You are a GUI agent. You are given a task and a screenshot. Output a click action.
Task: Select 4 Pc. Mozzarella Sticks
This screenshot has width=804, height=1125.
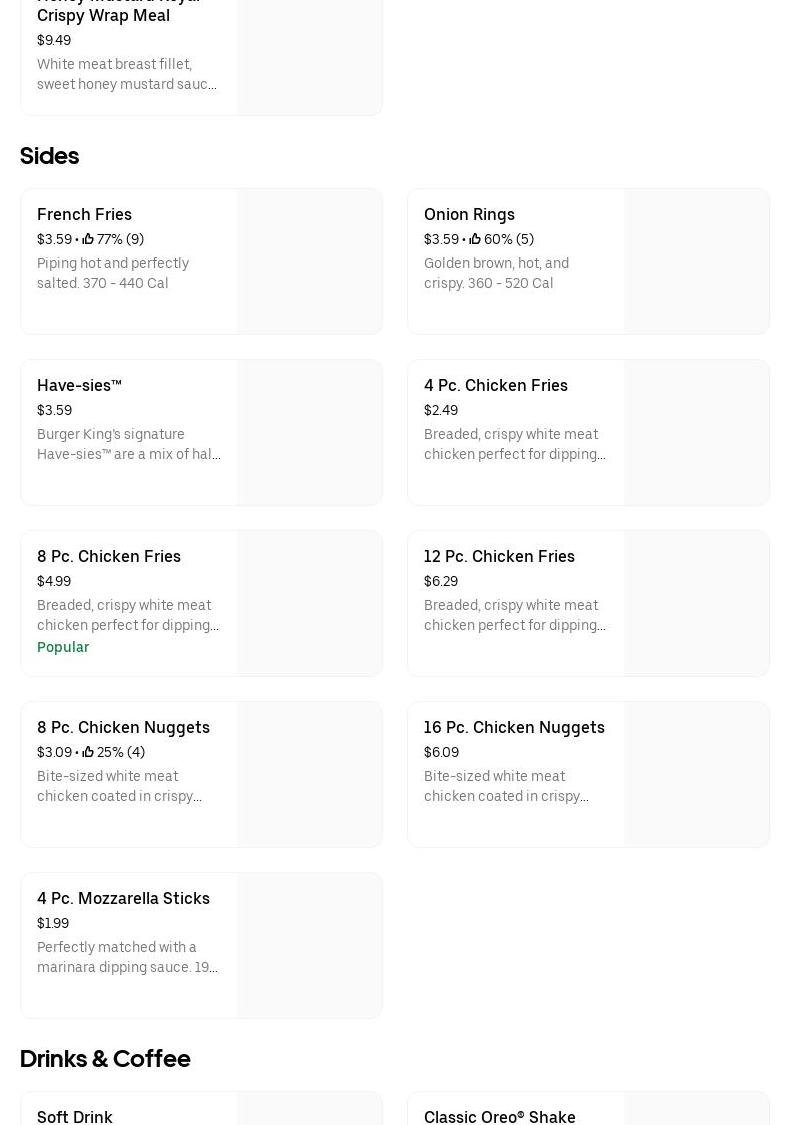pyautogui.click(x=123, y=898)
